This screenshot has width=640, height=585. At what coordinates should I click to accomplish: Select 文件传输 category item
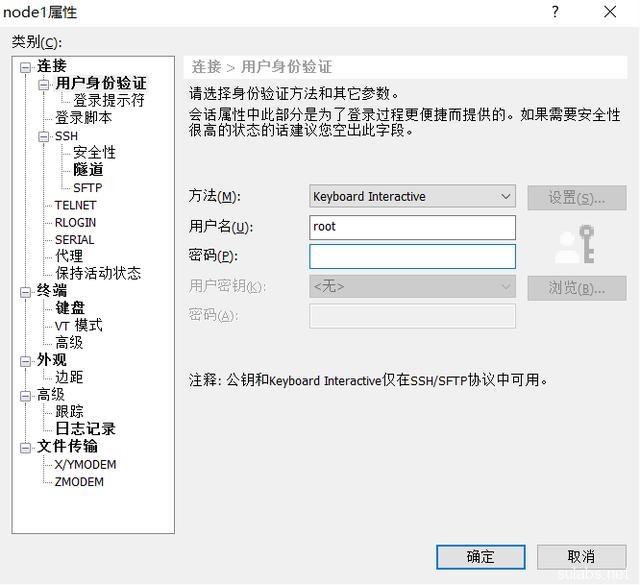[67, 446]
